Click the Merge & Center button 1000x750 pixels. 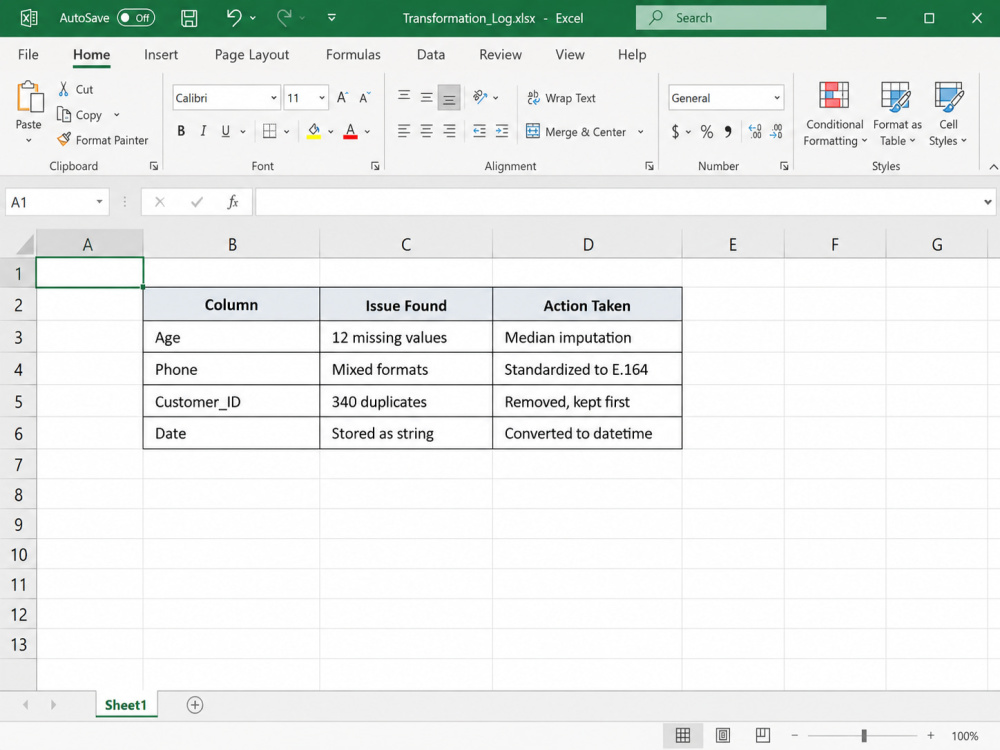pos(577,132)
